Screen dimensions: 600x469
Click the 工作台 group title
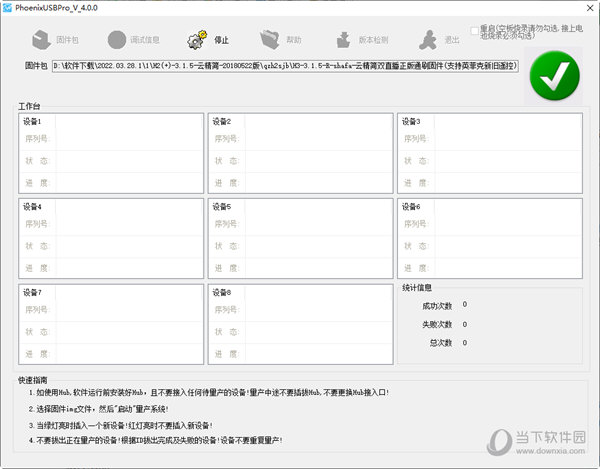[29, 106]
